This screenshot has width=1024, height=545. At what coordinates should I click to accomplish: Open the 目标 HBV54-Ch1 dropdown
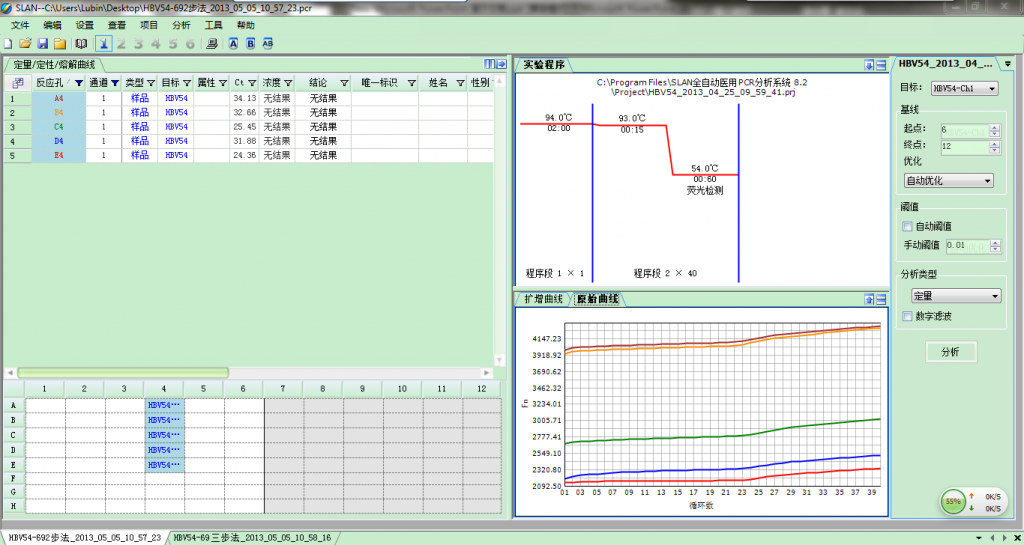[965, 88]
